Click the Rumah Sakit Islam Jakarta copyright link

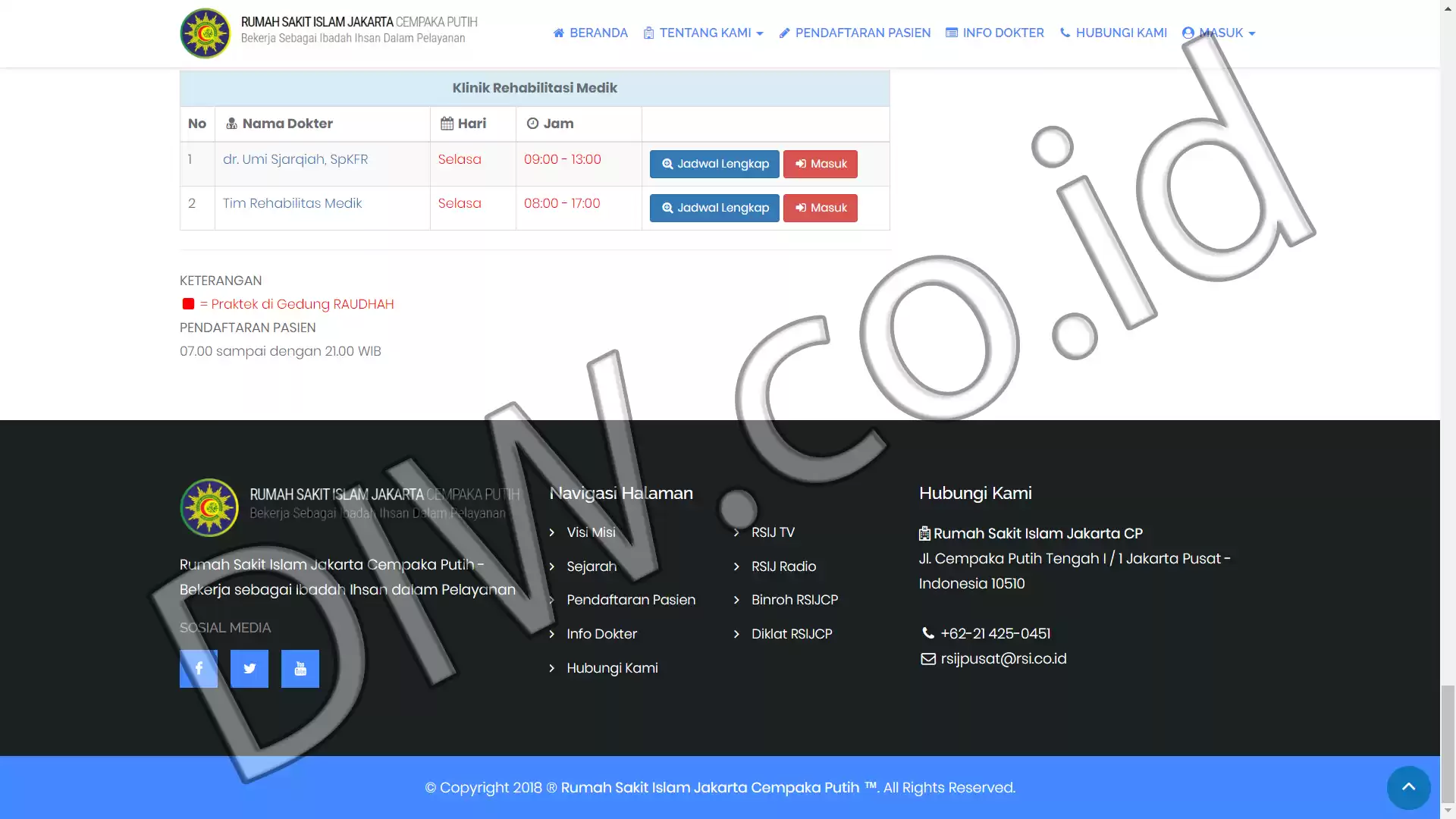tap(710, 787)
